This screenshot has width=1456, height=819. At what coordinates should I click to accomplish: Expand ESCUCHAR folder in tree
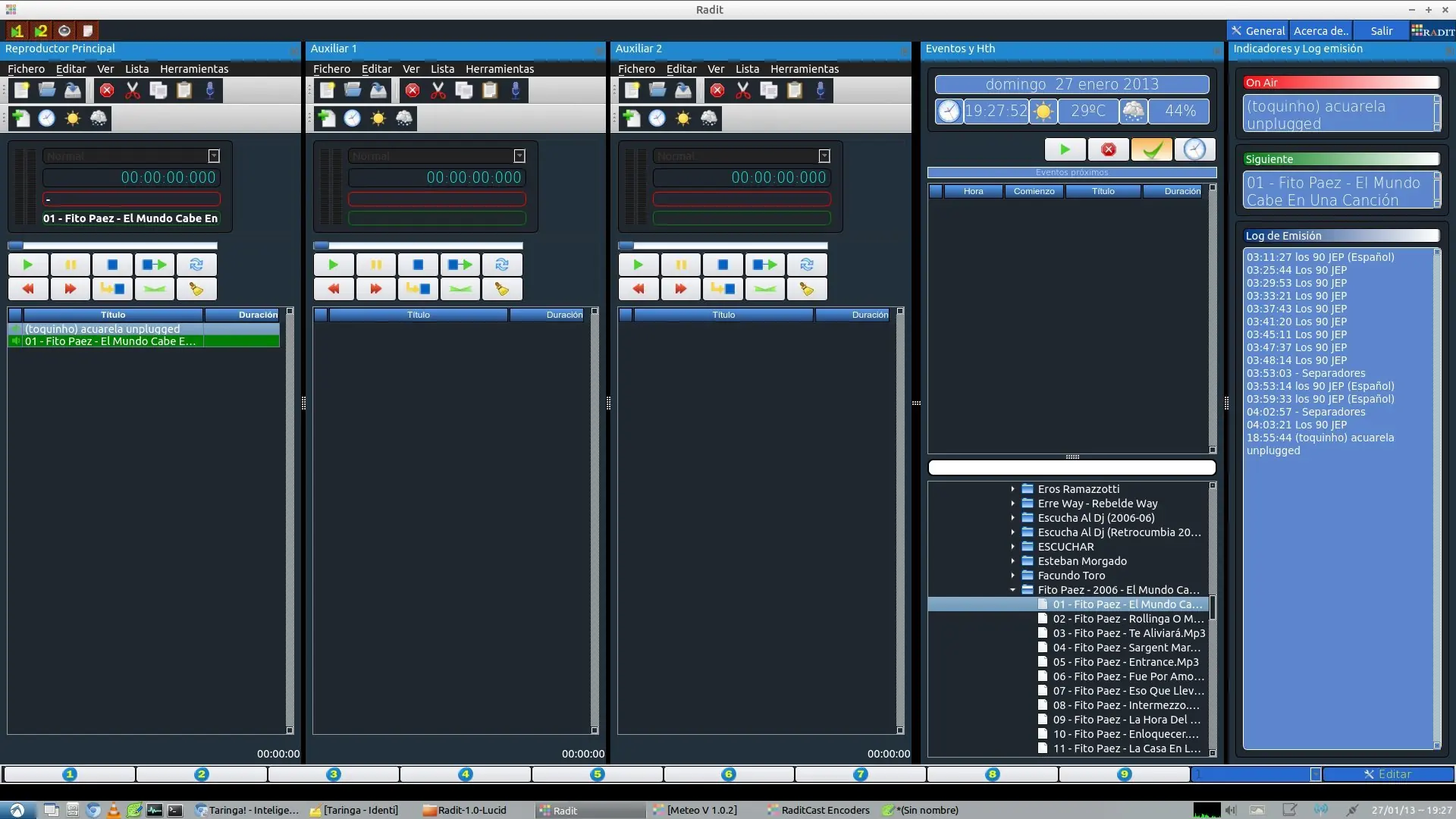pos(1012,547)
